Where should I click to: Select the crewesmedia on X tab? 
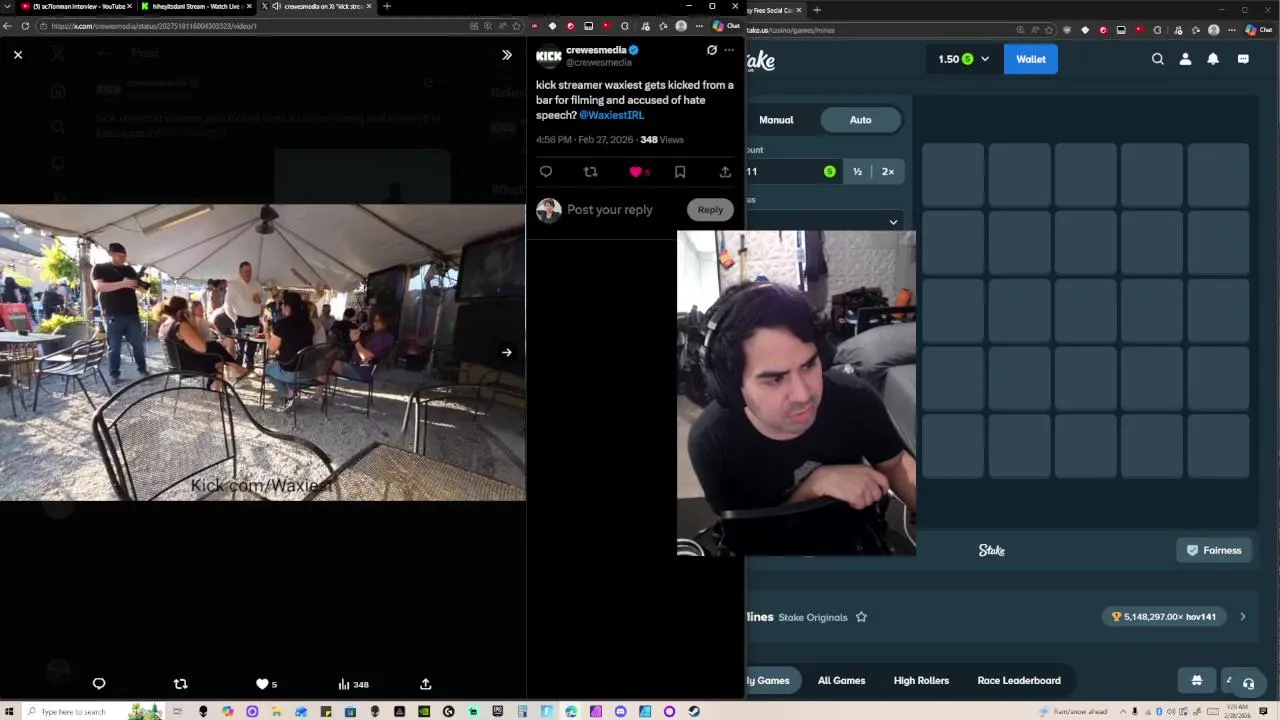click(x=317, y=6)
